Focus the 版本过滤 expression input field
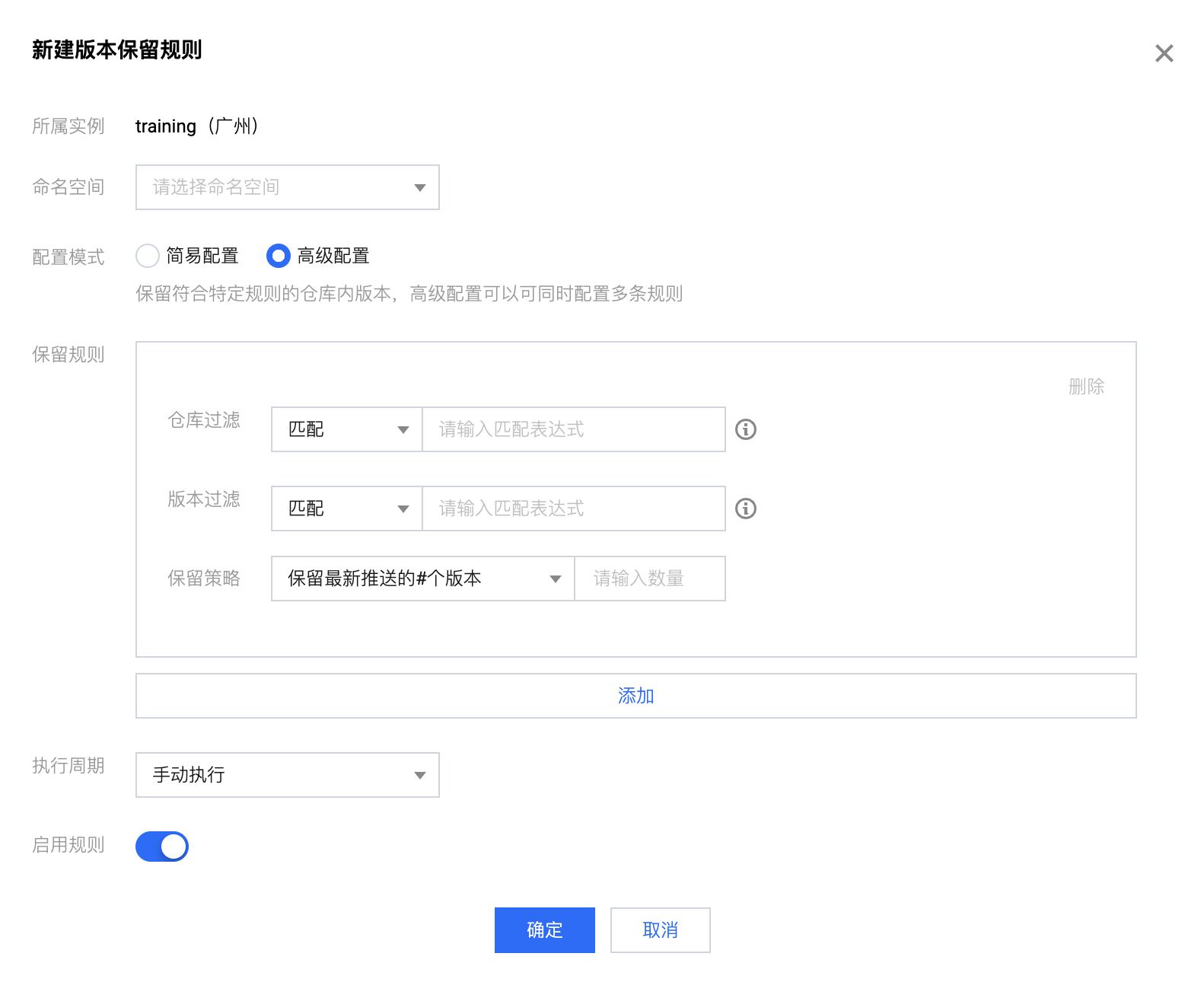1204x982 pixels. coord(573,509)
